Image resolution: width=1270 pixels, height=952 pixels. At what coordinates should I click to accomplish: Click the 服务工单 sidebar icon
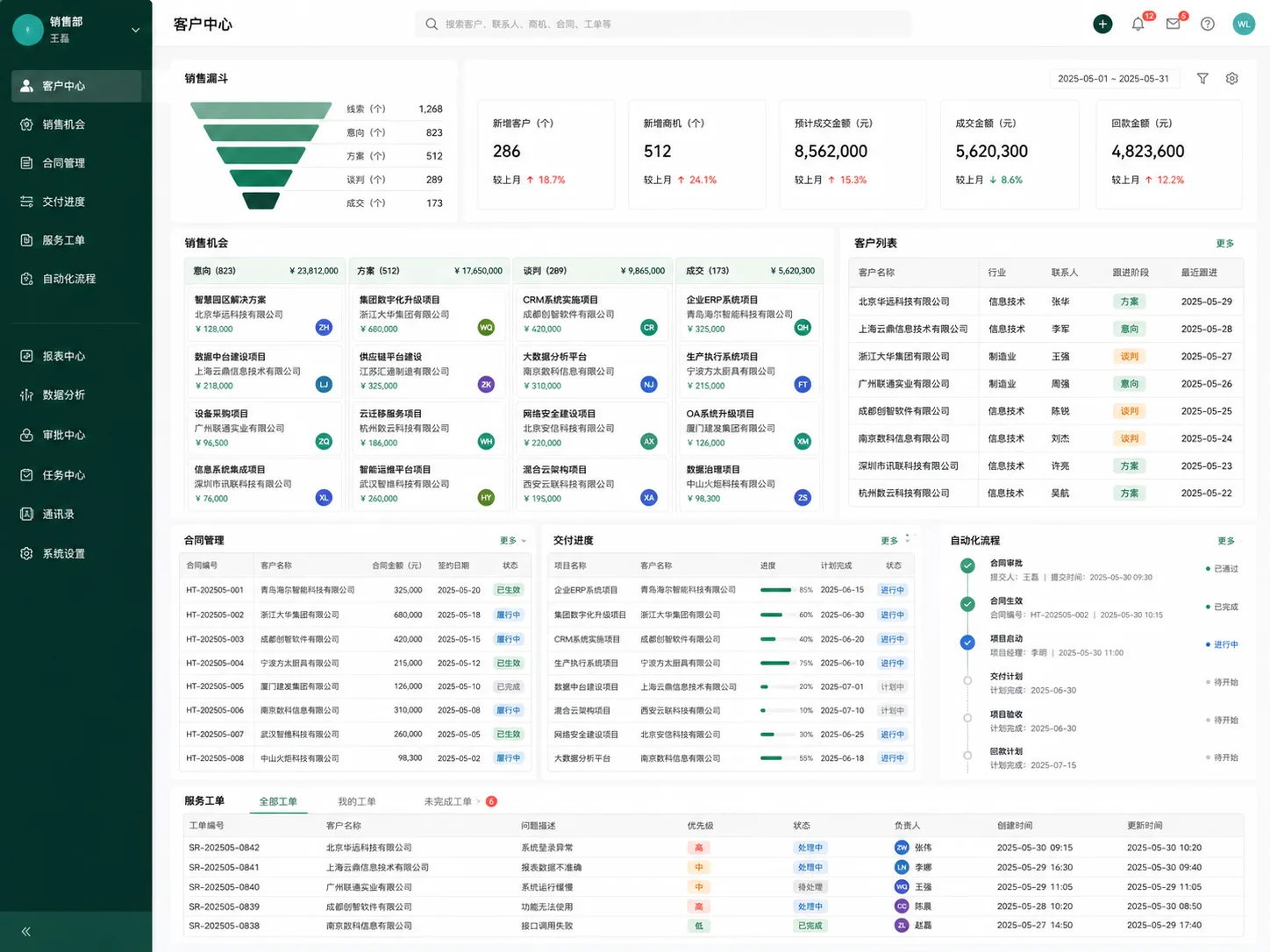[x=26, y=240]
